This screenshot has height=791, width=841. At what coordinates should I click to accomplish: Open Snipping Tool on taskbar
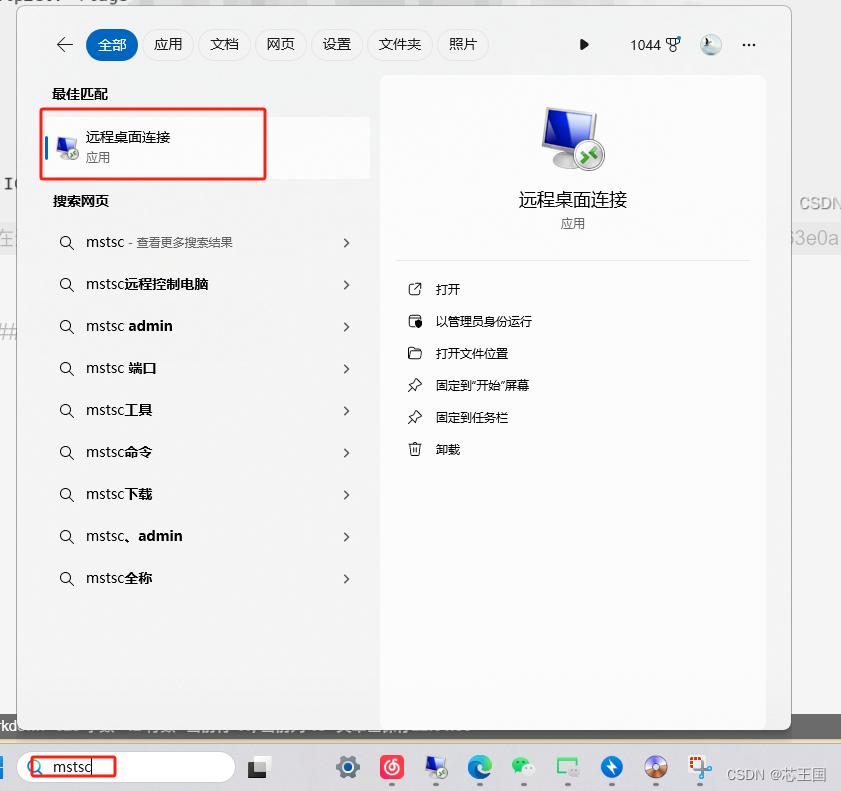click(700, 767)
